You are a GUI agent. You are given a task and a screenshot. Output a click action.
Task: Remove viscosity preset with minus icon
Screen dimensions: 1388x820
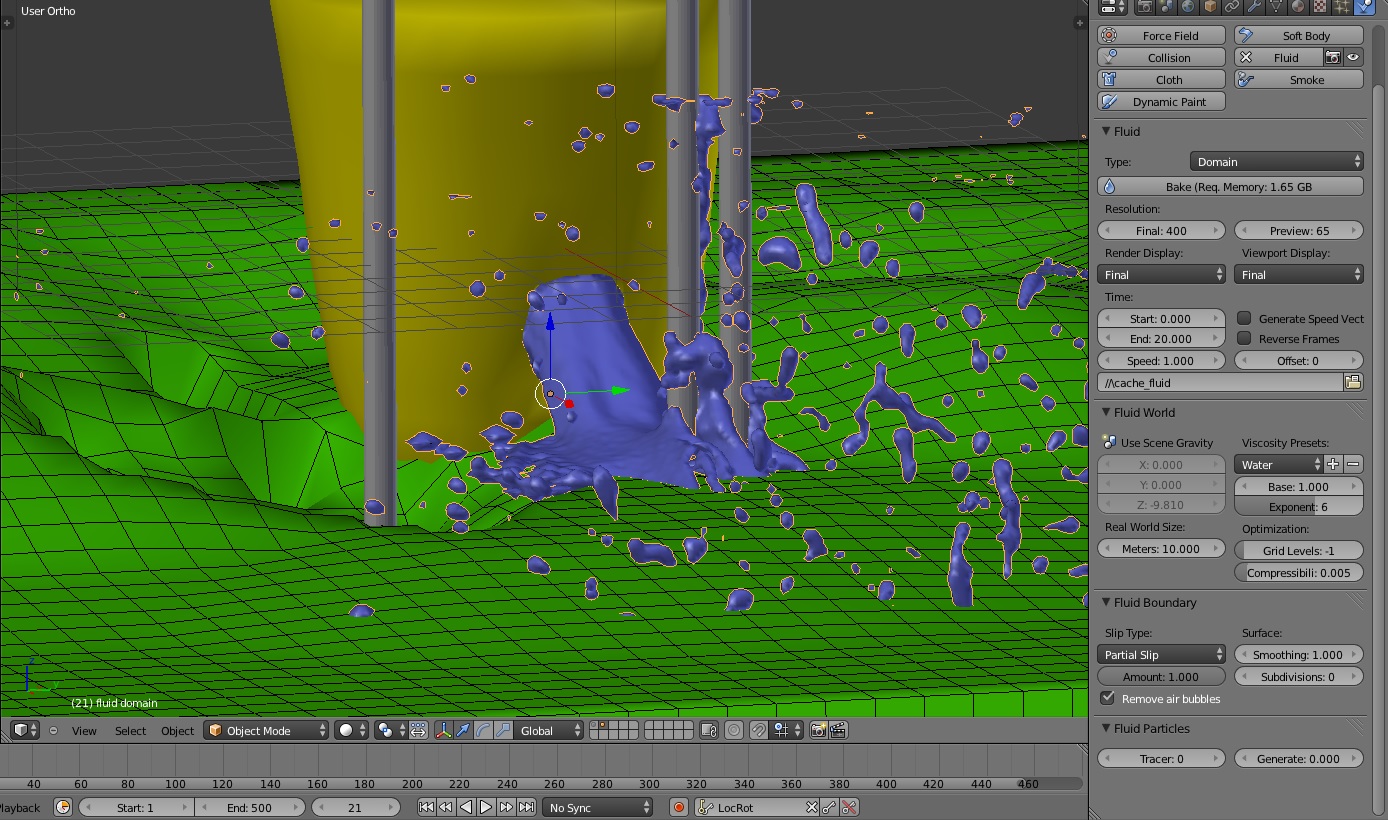[x=1353, y=464]
